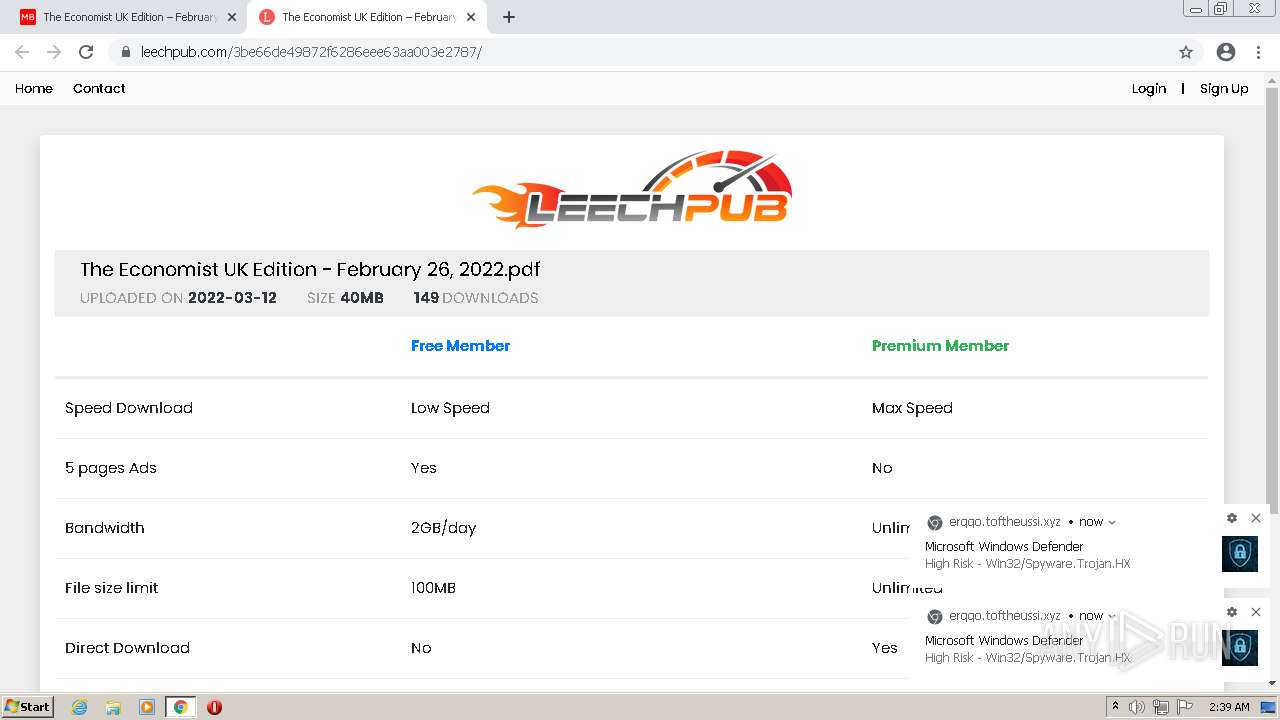
Task: Click the 149 downloads count
Action: (426, 298)
